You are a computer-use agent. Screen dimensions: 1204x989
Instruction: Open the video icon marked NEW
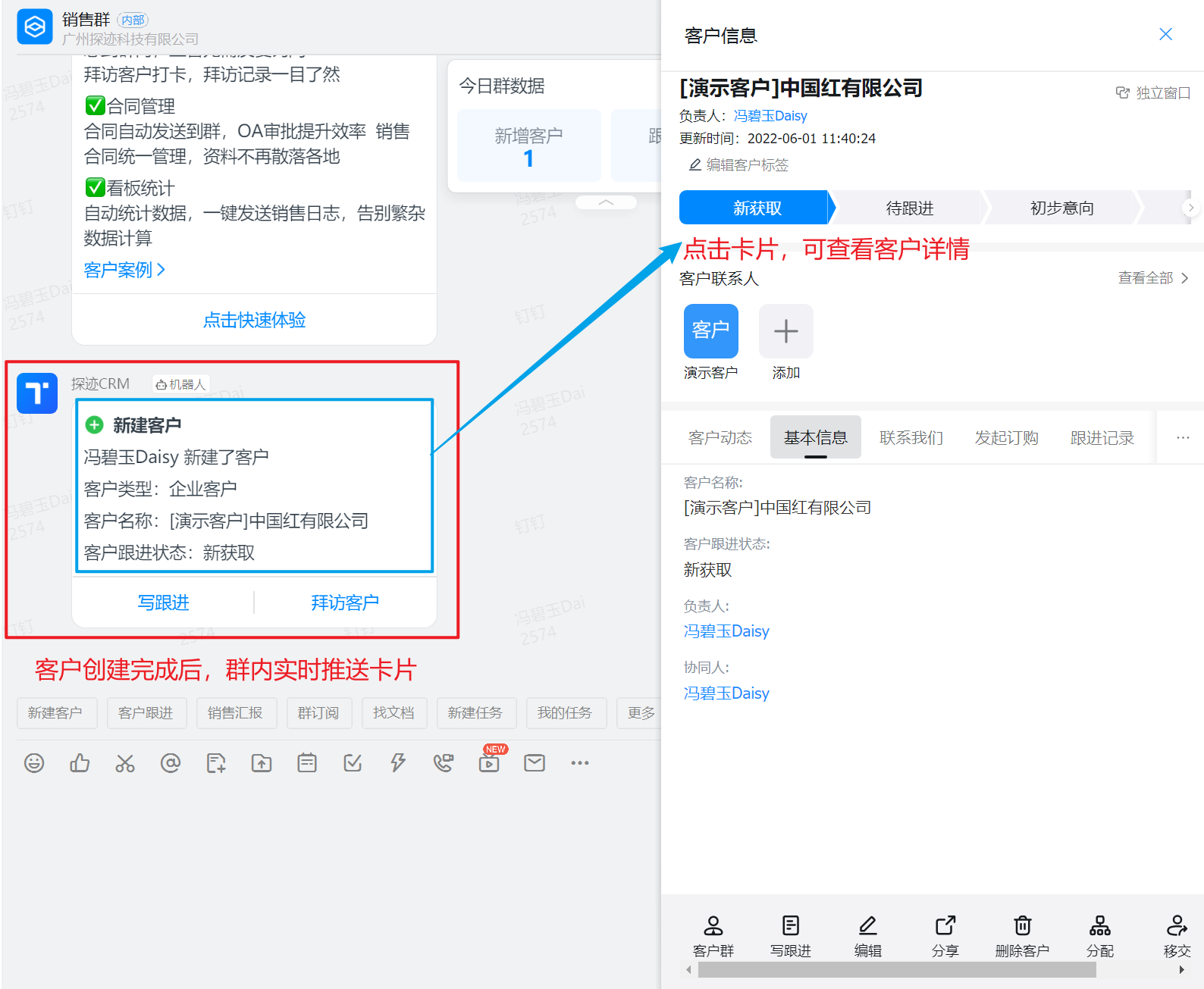(x=490, y=762)
